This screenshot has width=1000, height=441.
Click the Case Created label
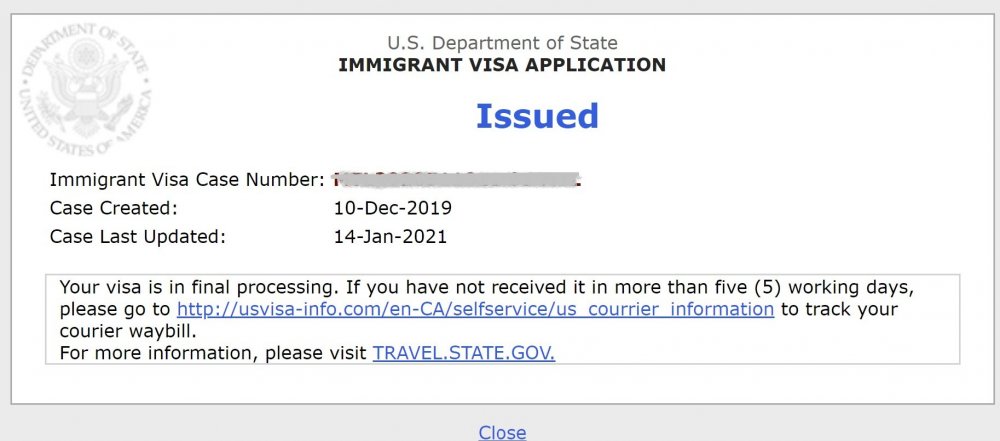[x=113, y=208]
